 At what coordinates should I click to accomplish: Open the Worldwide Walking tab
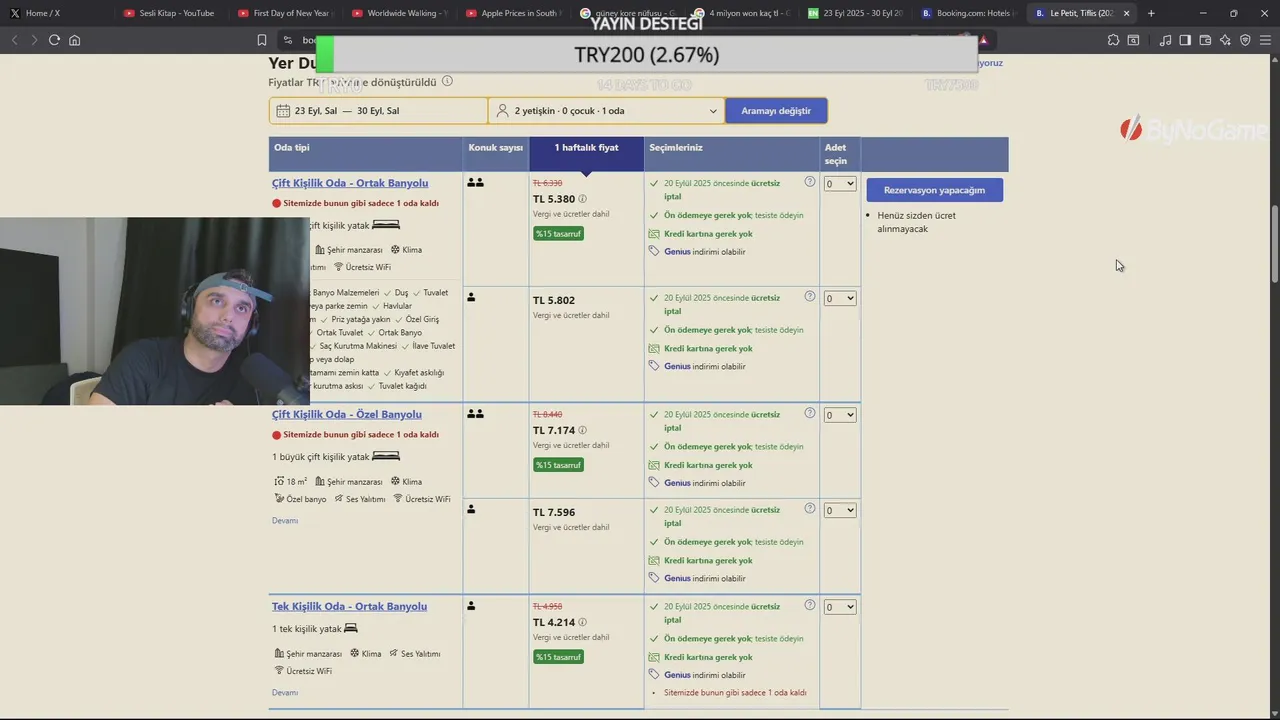click(401, 13)
